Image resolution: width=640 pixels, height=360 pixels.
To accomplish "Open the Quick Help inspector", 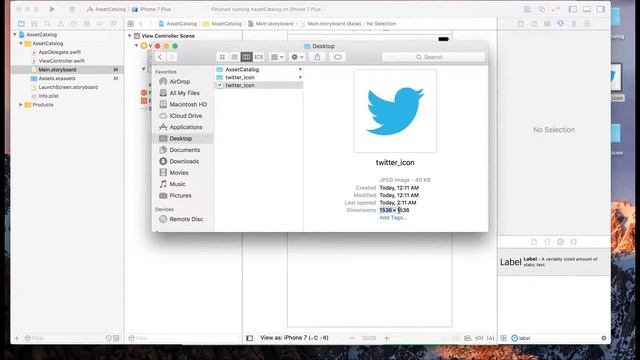I will (x=534, y=24).
